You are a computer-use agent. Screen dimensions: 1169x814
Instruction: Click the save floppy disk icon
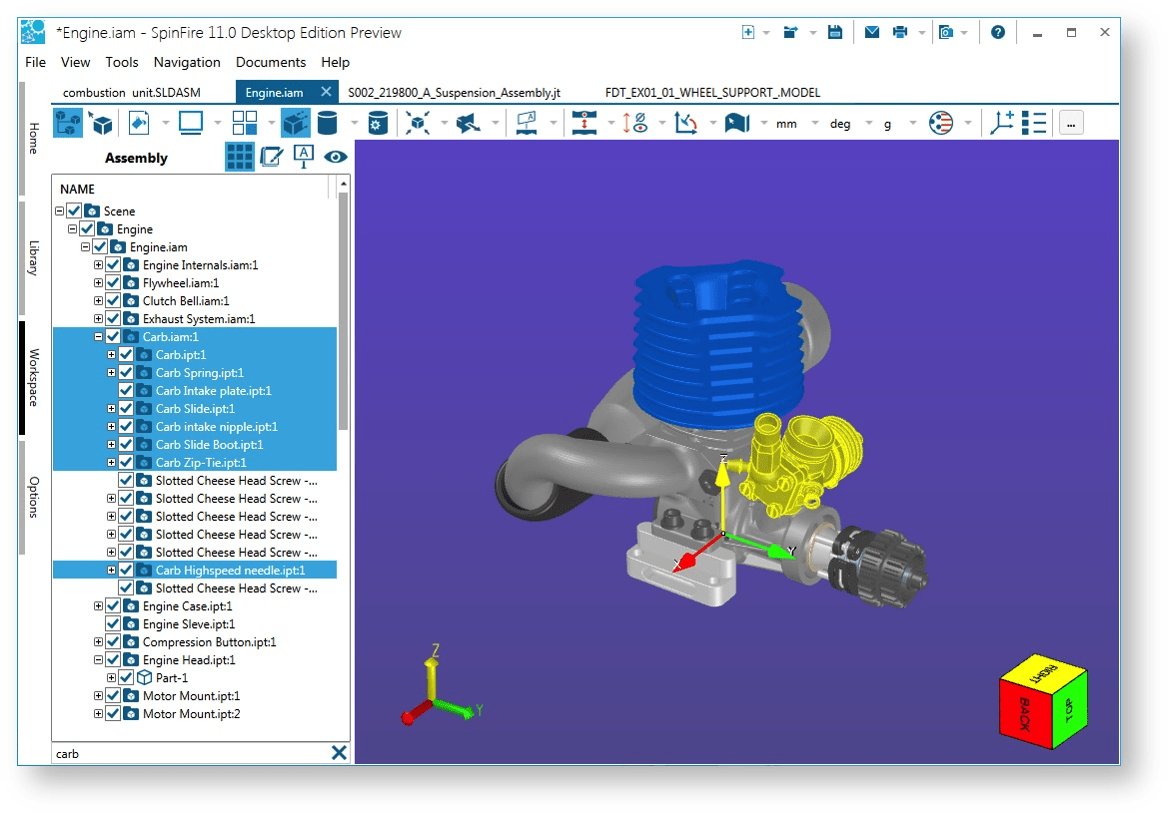[835, 32]
